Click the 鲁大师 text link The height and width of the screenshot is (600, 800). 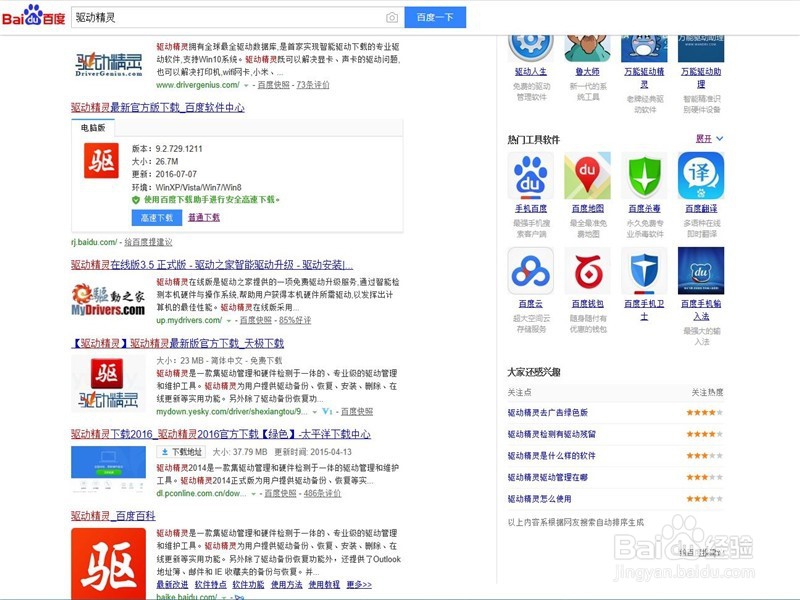tap(587, 72)
